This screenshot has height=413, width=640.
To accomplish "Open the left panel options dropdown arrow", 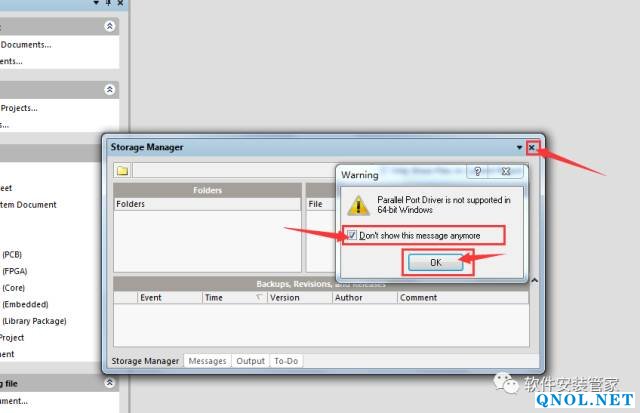I will tap(96, 4).
